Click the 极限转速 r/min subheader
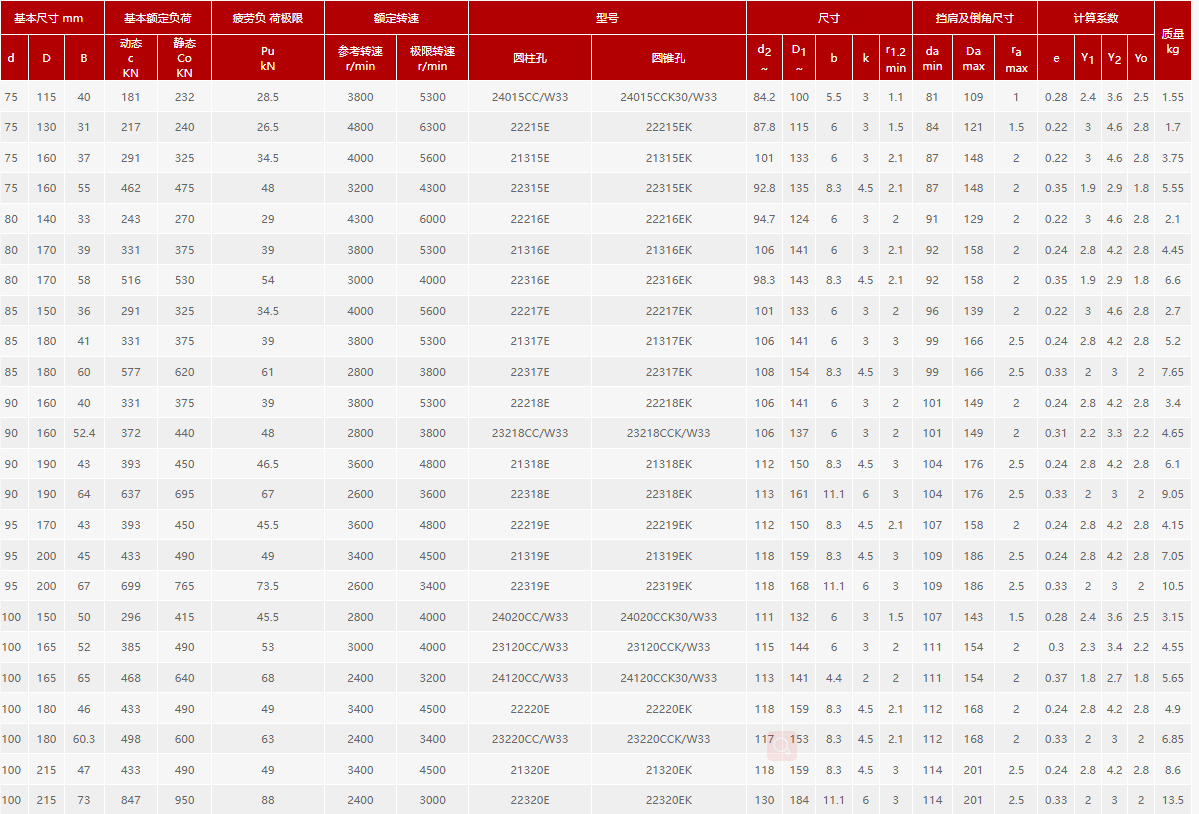Viewport: 1199px width, 814px height. (432, 58)
